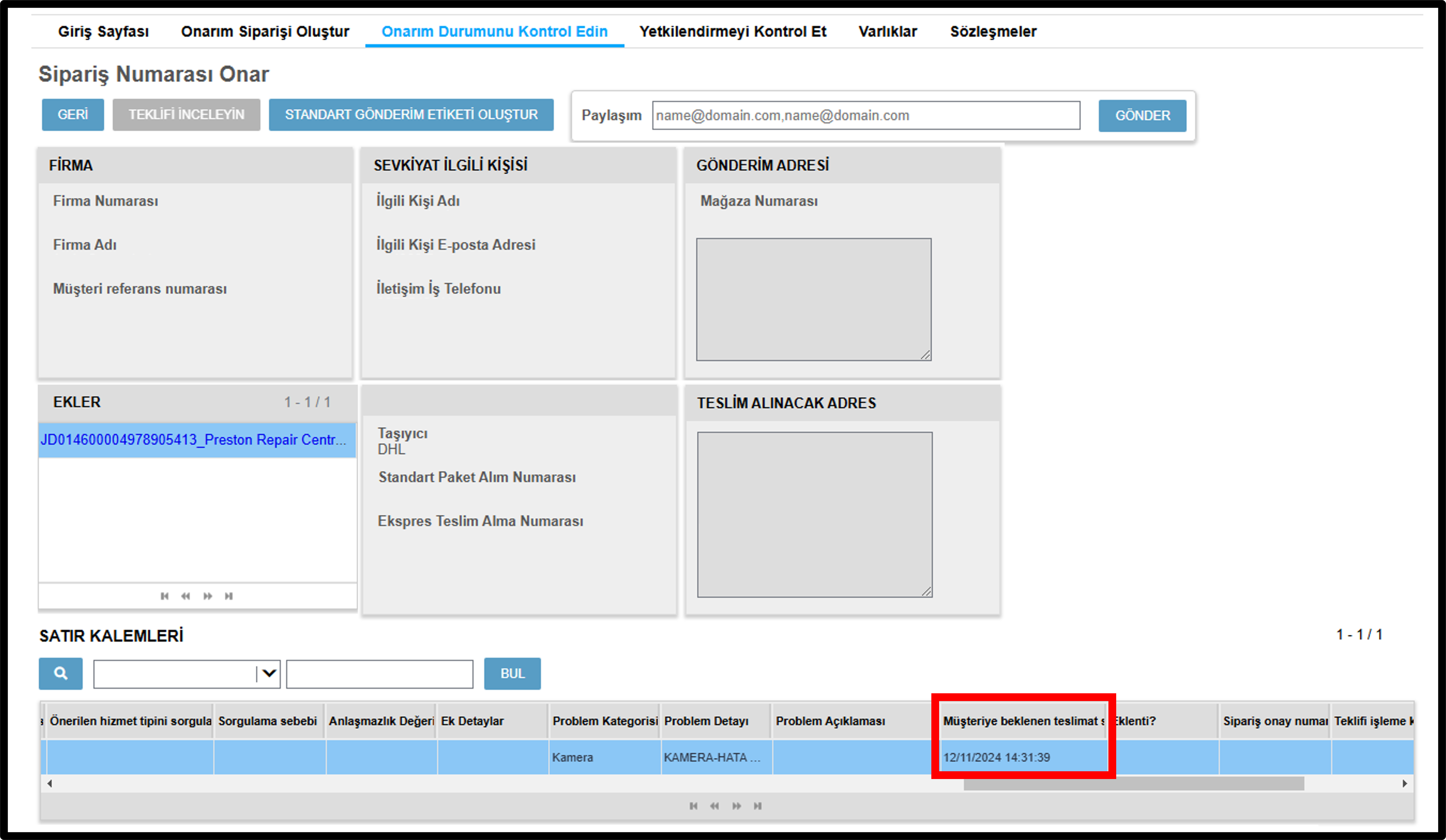Focus the Paylaşım email input field

pyautogui.click(x=866, y=115)
